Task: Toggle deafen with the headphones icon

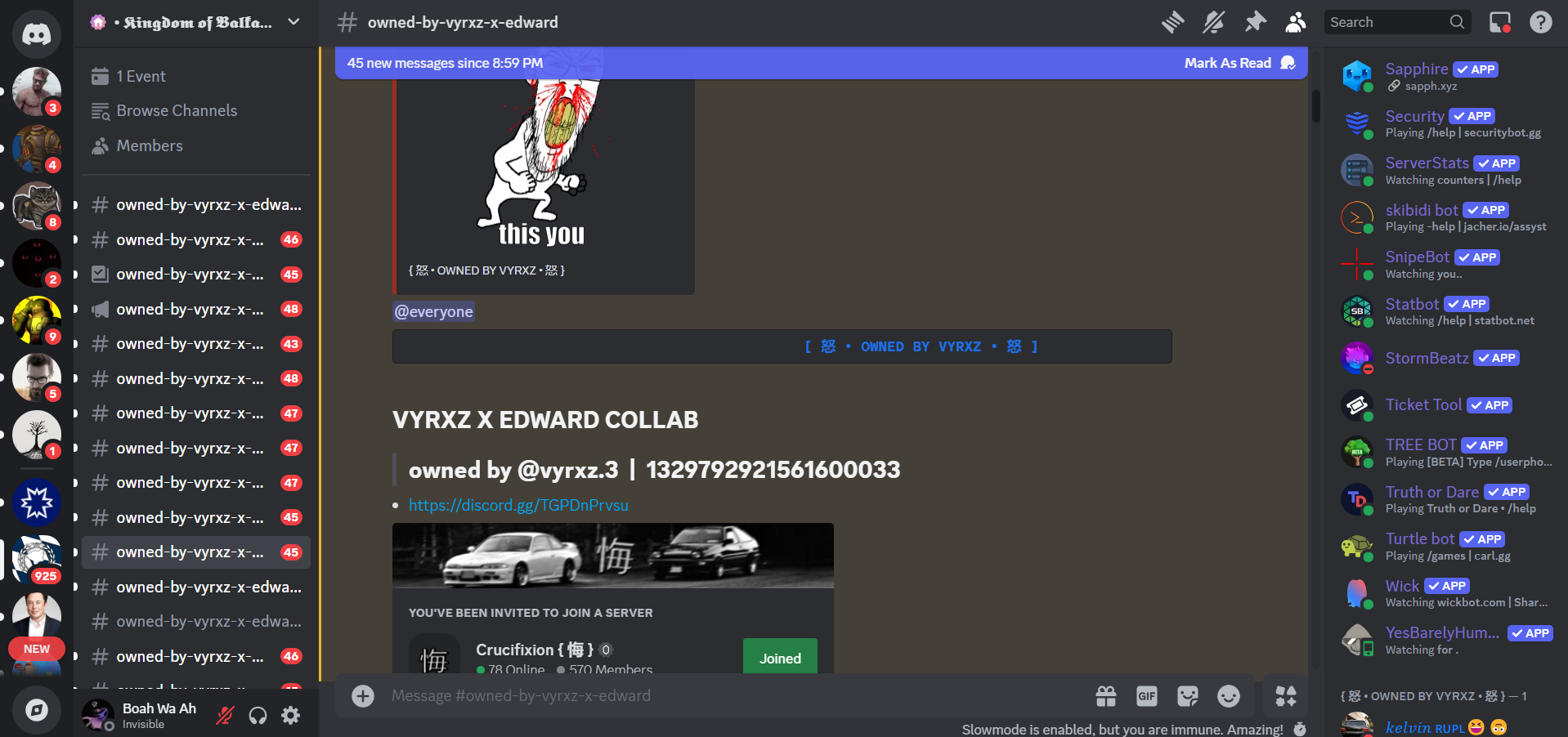Action: tap(258, 716)
